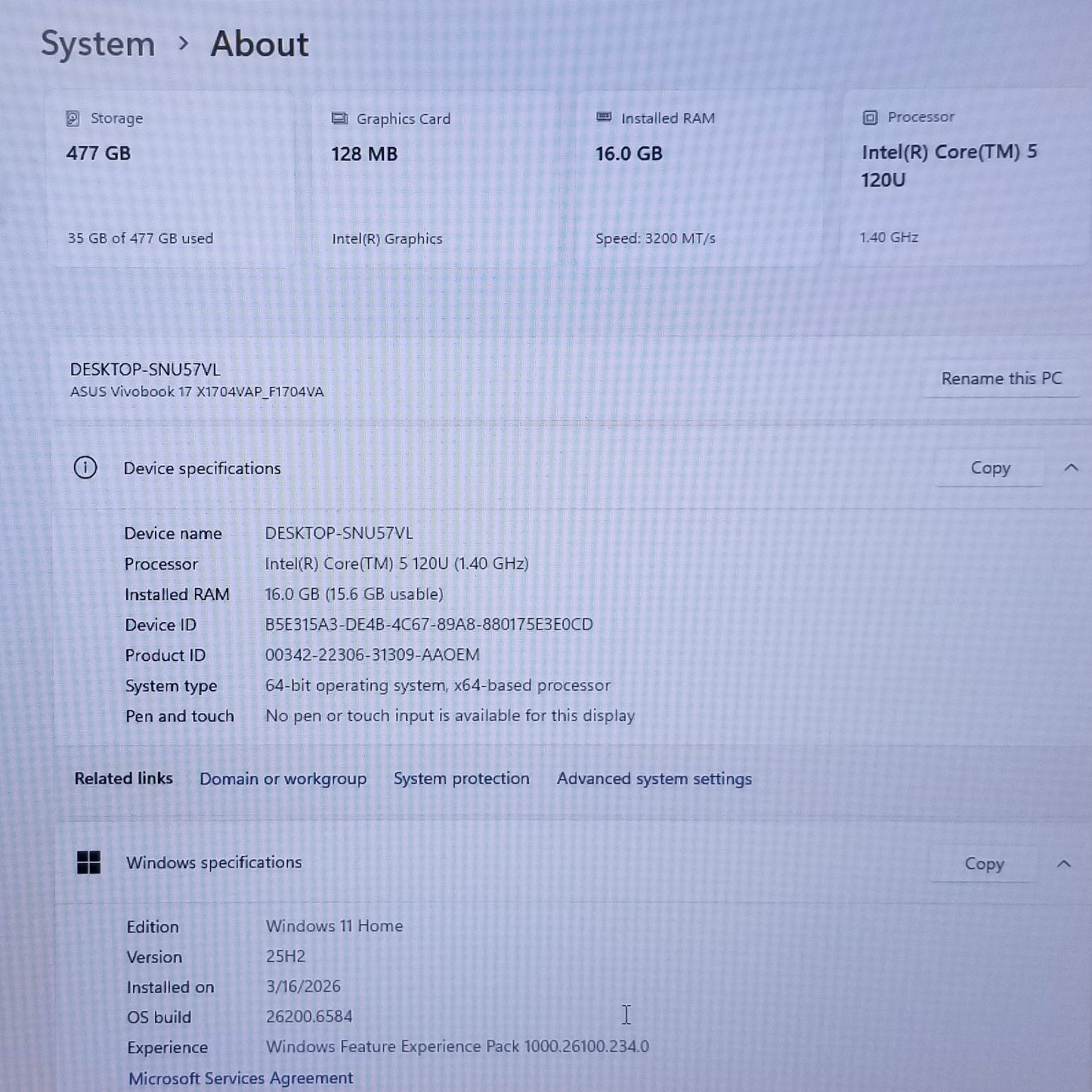1092x1092 pixels.
Task: Open System protection settings
Action: [x=461, y=778]
